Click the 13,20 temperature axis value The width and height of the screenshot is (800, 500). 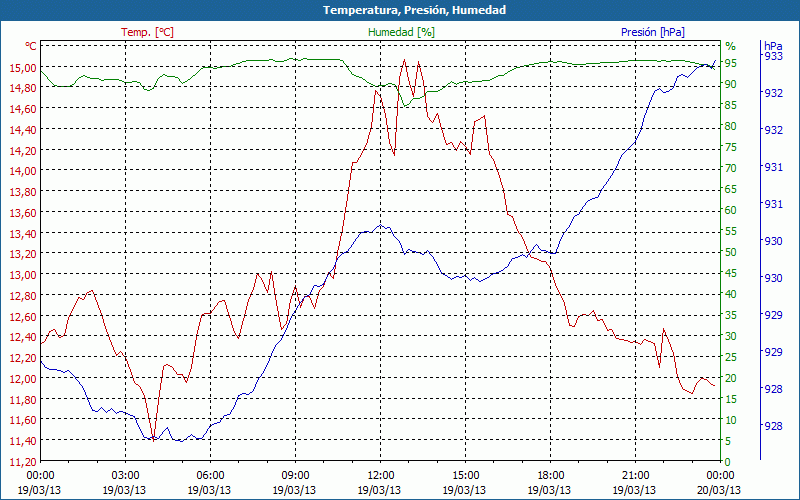23,254
